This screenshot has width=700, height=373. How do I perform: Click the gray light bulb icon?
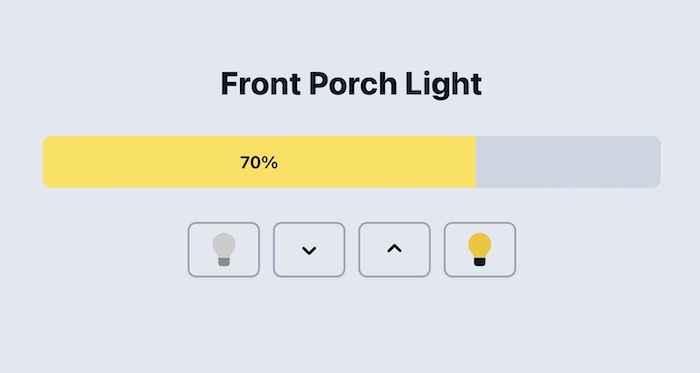click(224, 249)
